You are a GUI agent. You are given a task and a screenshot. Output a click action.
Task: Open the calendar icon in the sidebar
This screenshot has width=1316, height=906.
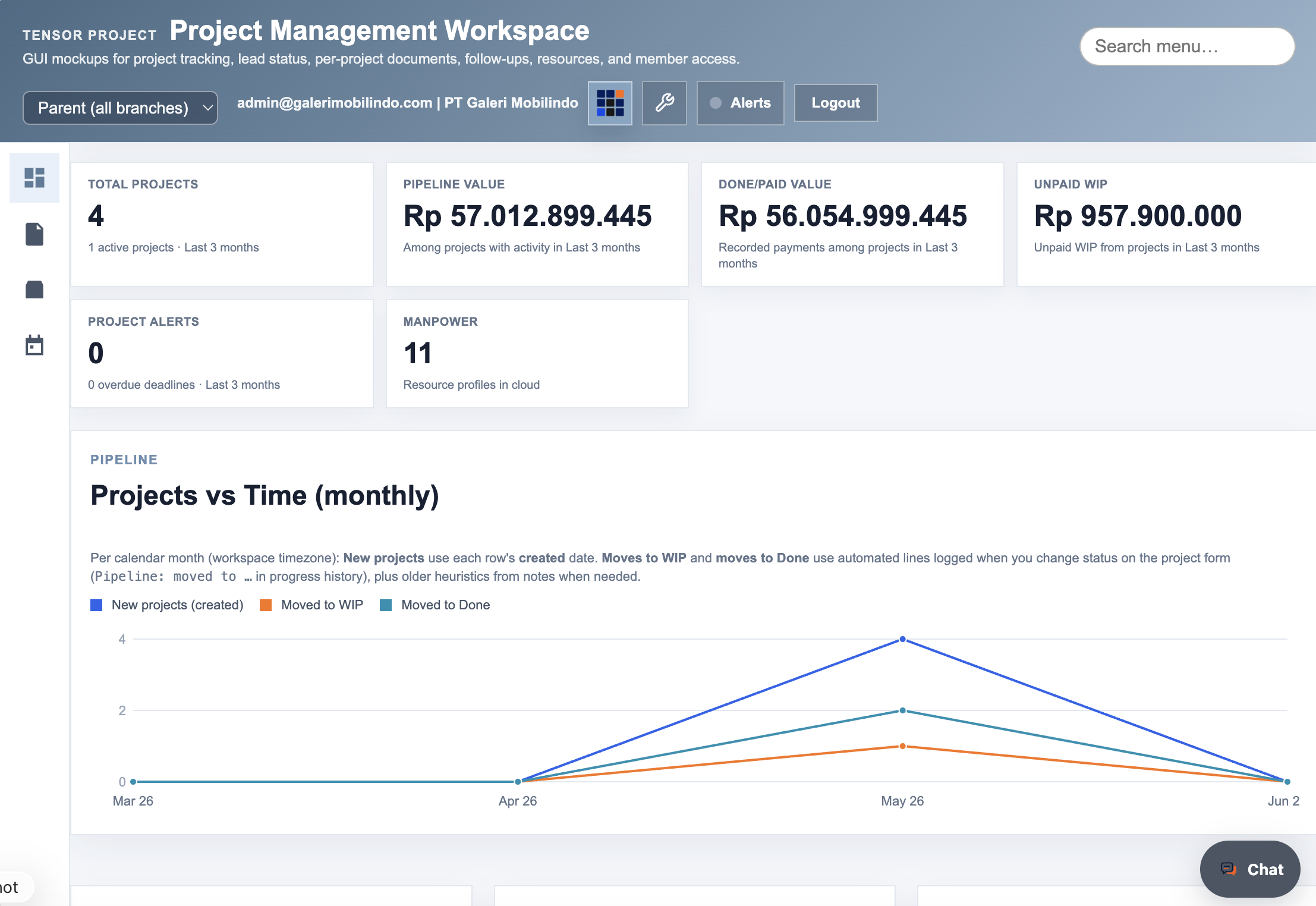pos(34,345)
